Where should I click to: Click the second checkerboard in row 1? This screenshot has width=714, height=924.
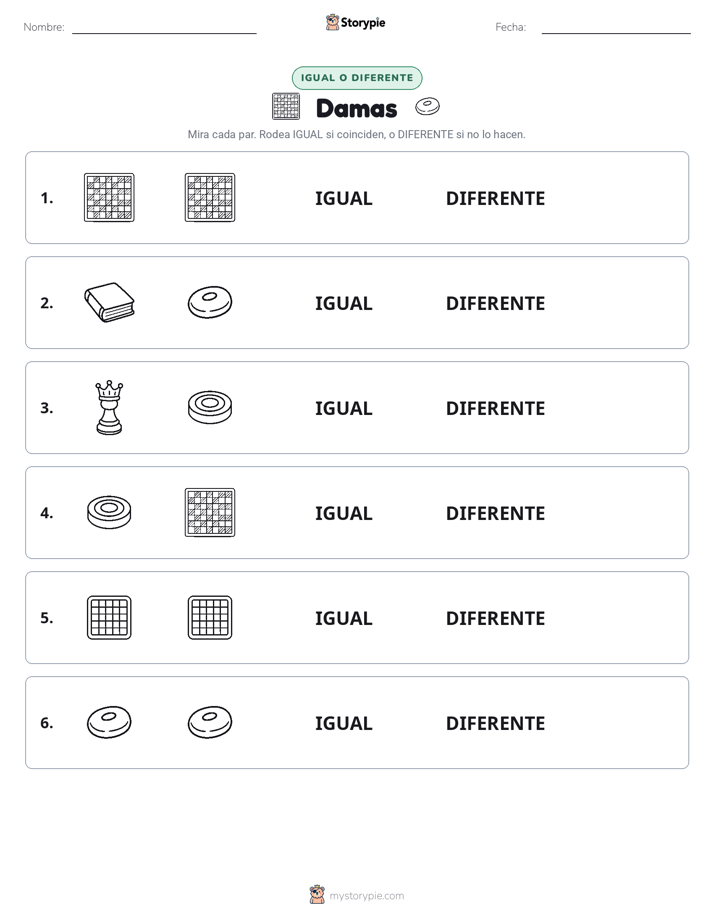[x=210, y=197]
